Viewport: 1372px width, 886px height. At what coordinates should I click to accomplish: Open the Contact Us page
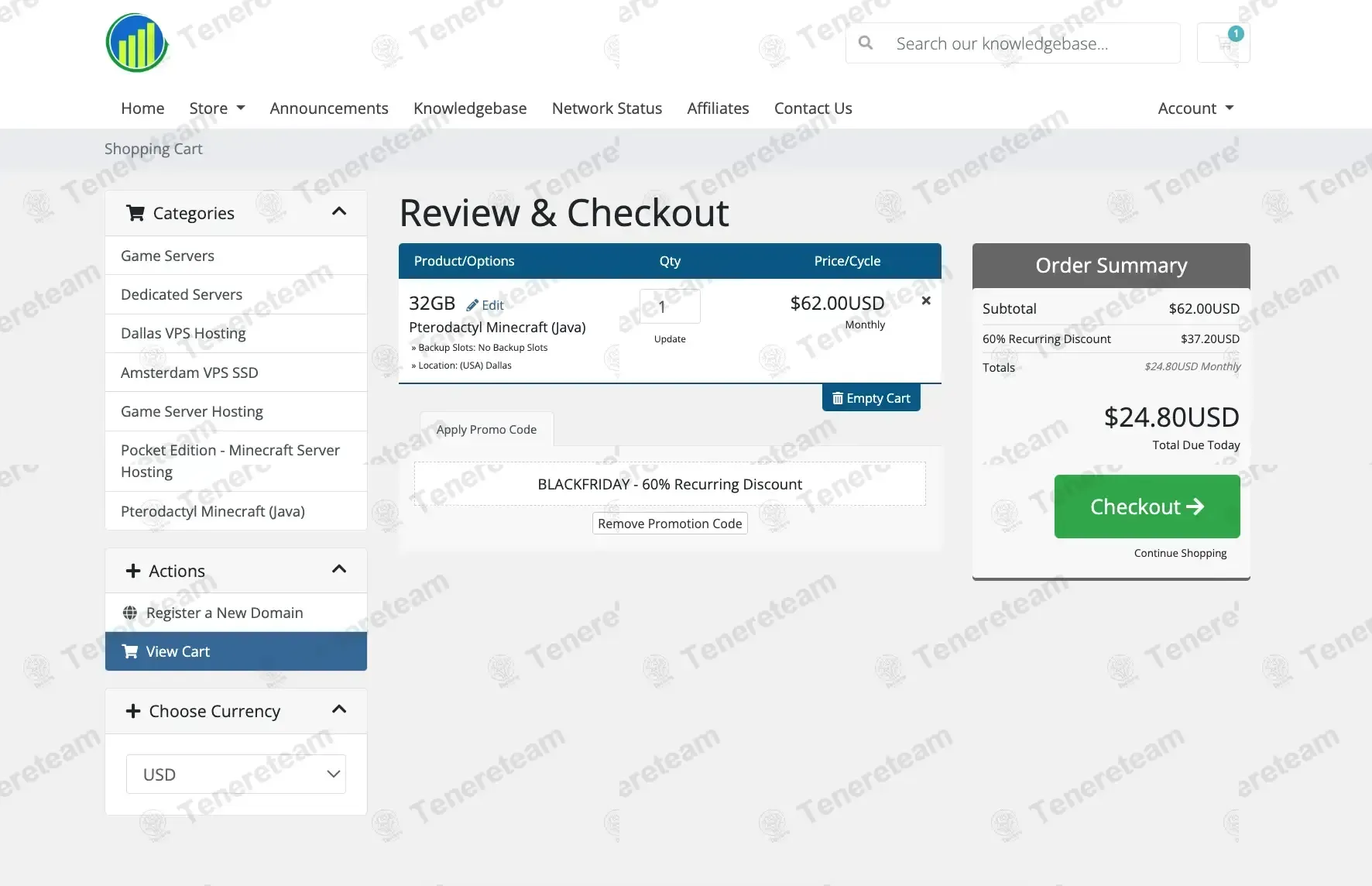(813, 108)
